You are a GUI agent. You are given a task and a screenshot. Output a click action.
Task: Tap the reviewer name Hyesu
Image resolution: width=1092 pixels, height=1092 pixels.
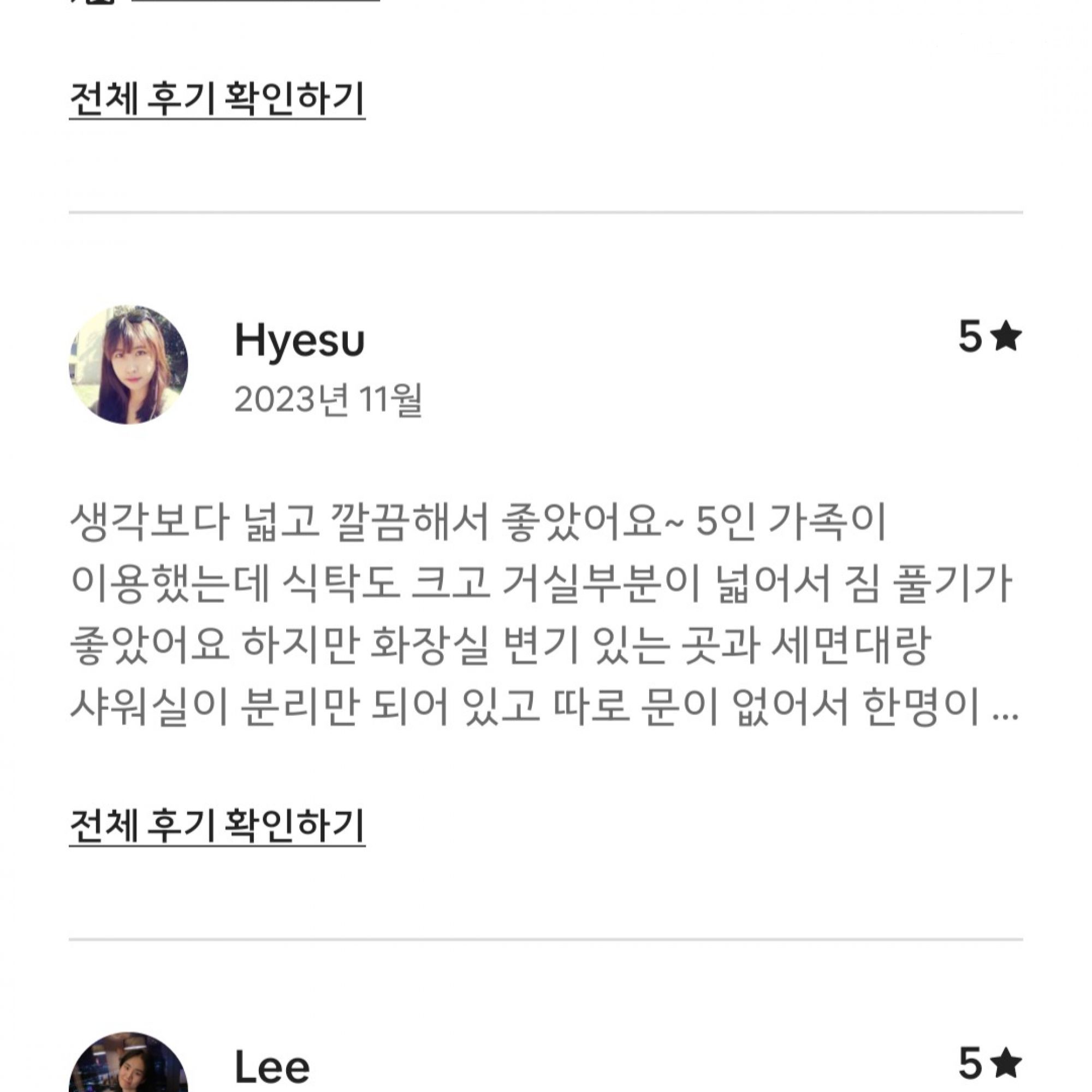coord(299,341)
